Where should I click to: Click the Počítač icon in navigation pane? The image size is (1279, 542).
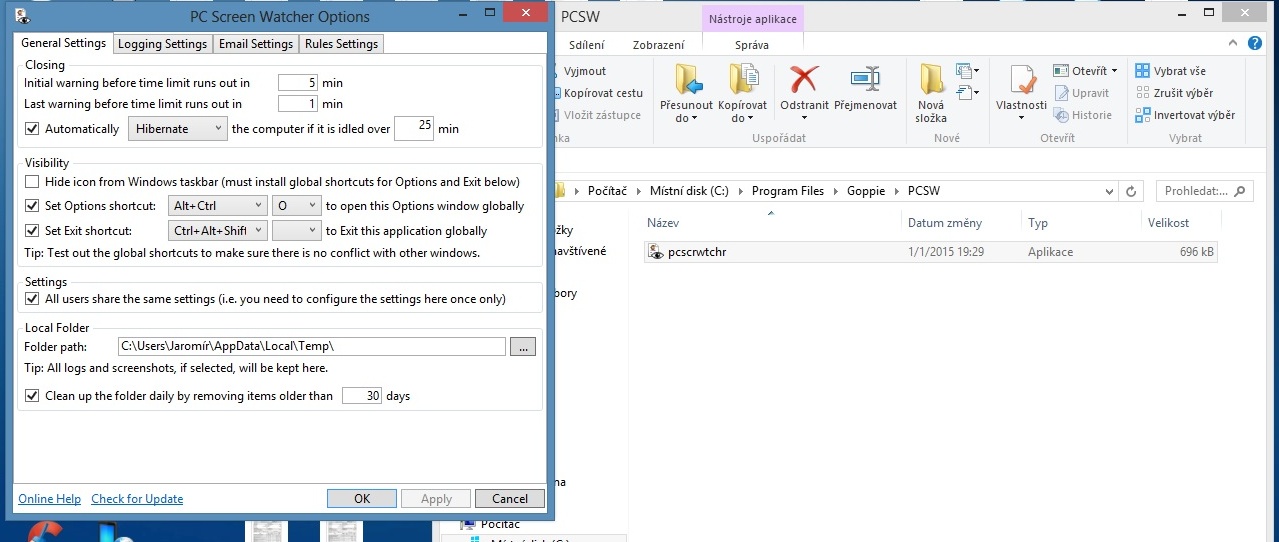pos(468,524)
